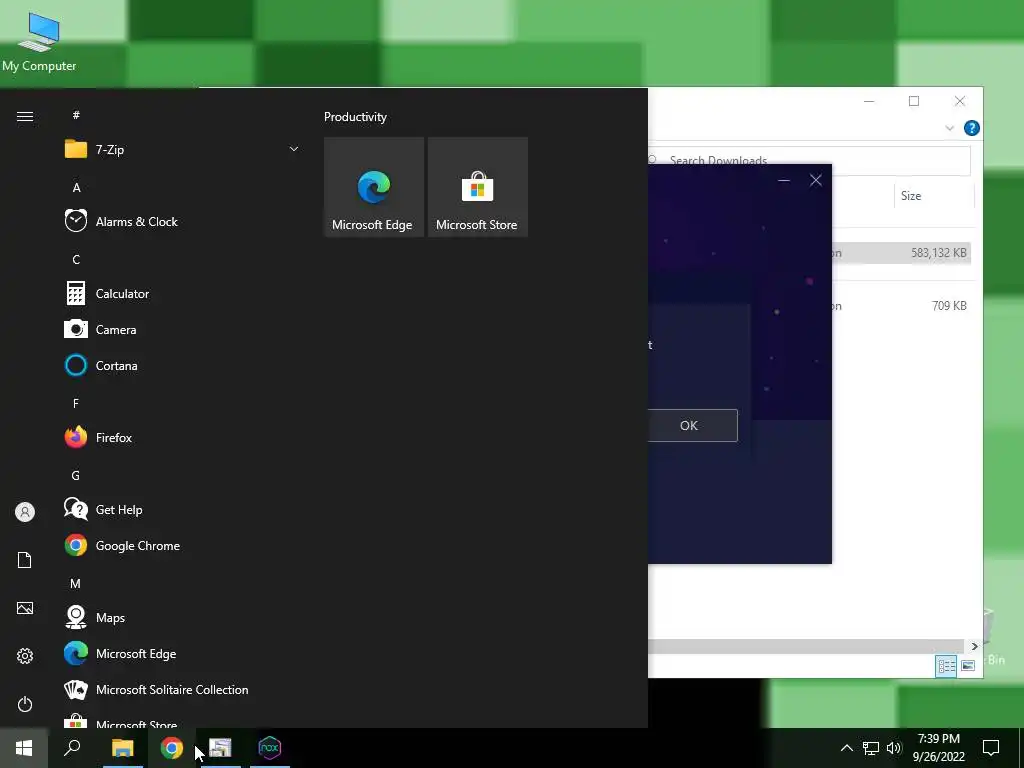Screen dimensions: 1024x768
Task: Click the M section header
Action: tap(76, 583)
